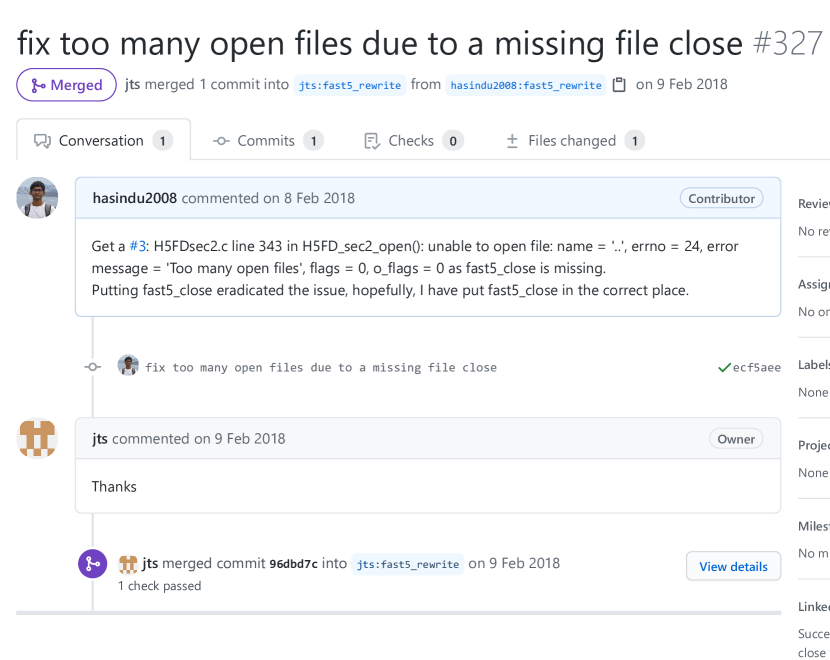Open the Conversation tab

[x=102, y=141]
